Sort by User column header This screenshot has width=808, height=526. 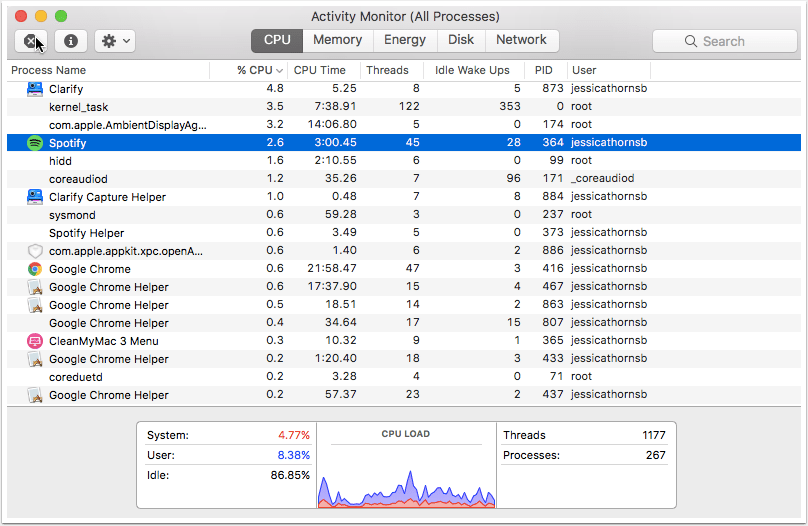[609, 70]
